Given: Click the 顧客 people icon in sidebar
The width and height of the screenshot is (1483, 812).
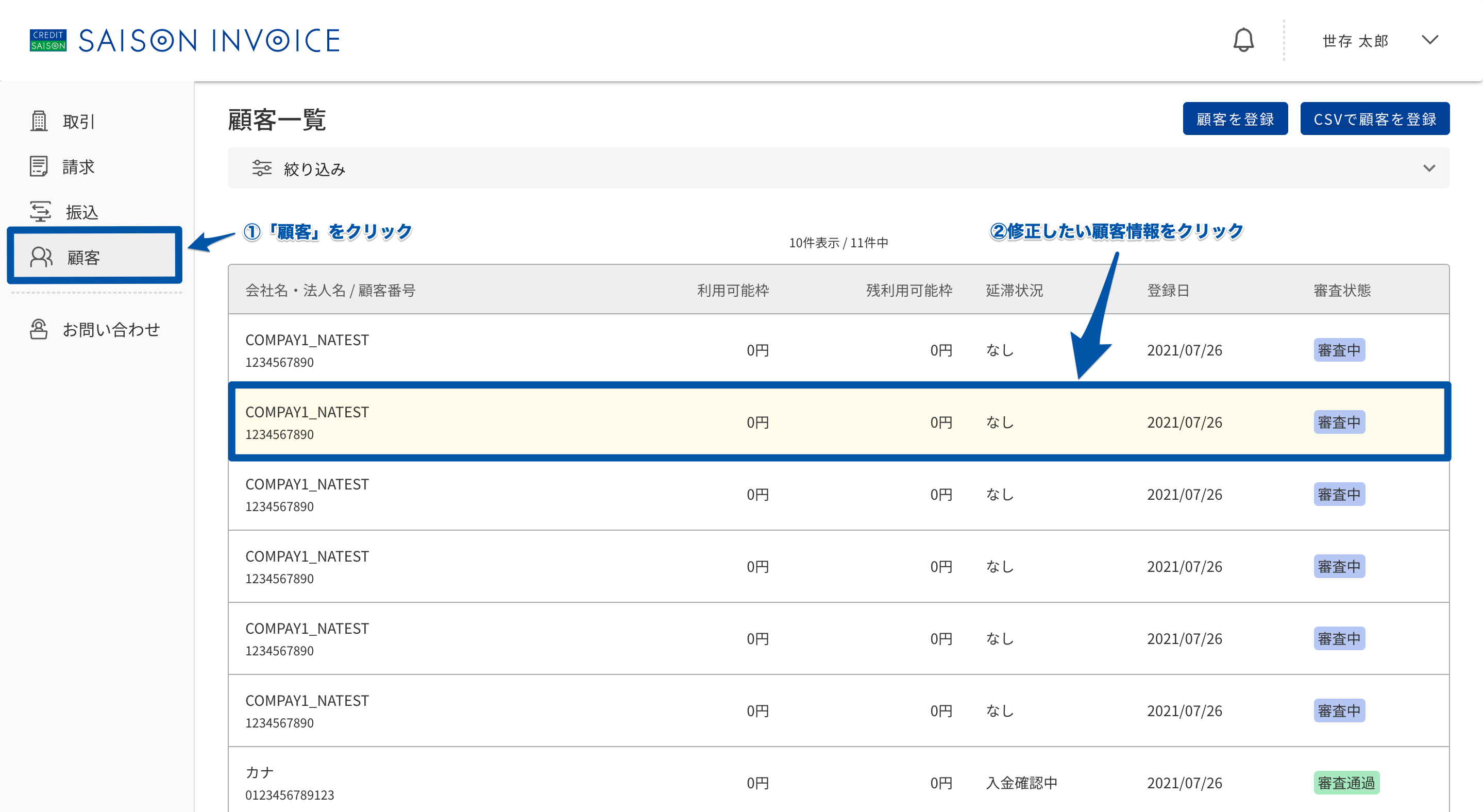Looking at the screenshot, I should tap(41, 257).
